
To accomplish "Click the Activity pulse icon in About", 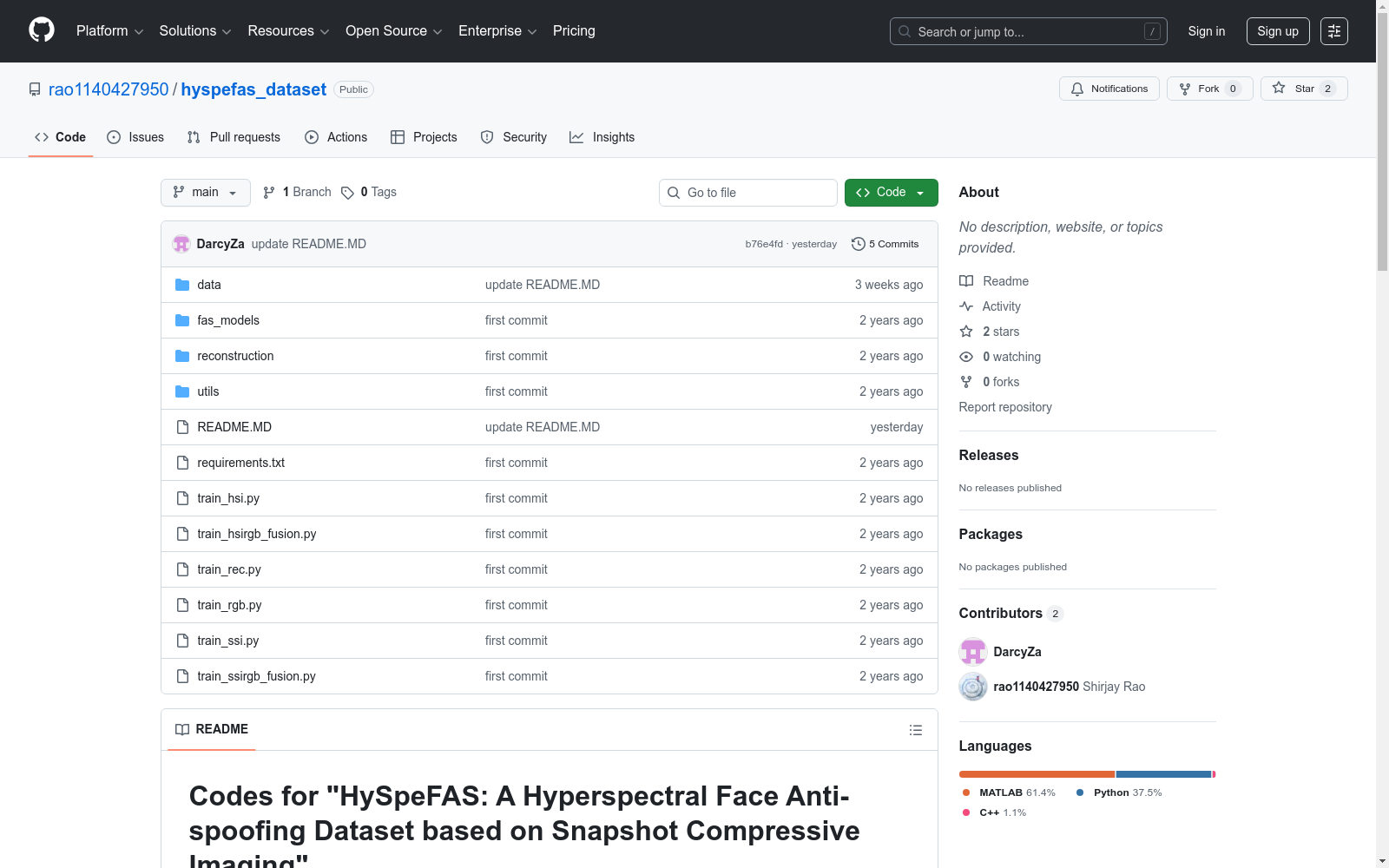I will (x=966, y=306).
